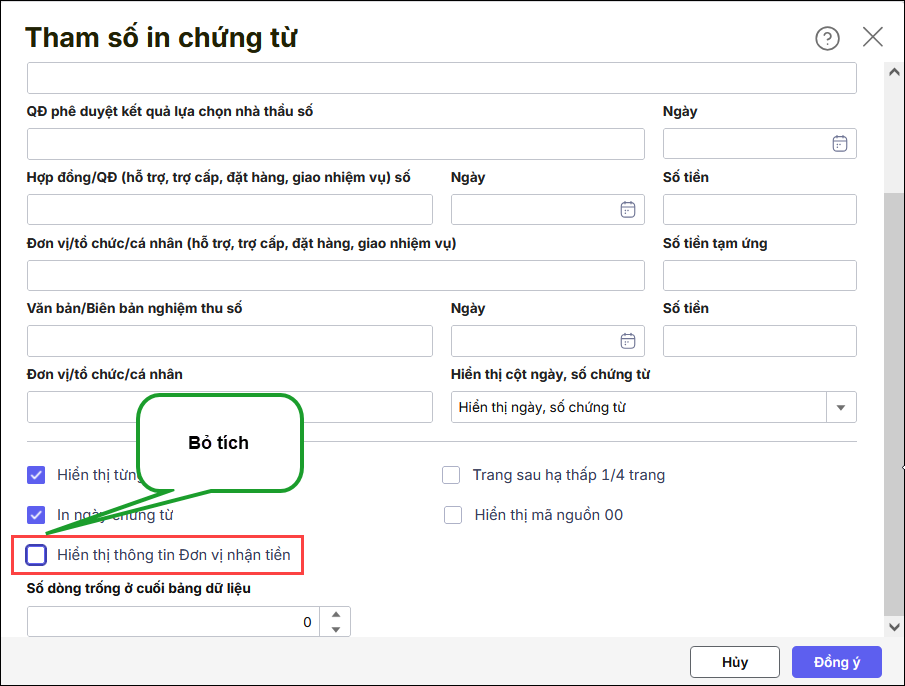The width and height of the screenshot is (905, 686).
Task: Enable Hiển thị mã nguồn 00 checkbox
Action: coord(452,515)
